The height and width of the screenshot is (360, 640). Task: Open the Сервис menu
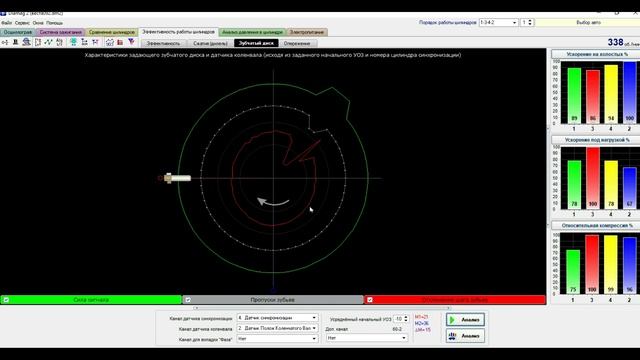coord(22,23)
